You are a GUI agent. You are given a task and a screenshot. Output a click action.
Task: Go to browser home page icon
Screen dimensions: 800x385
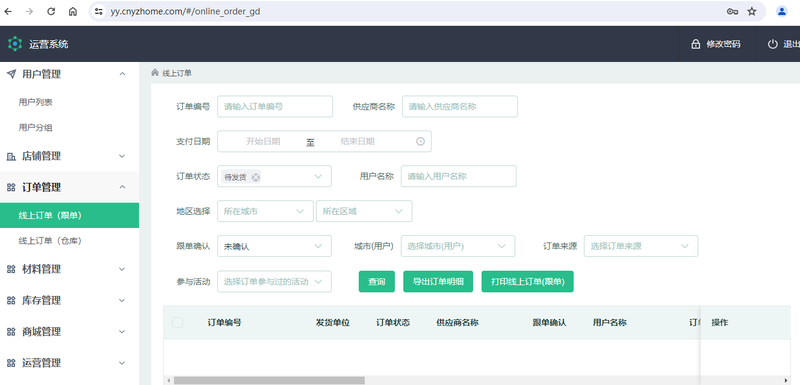(73, 11)
